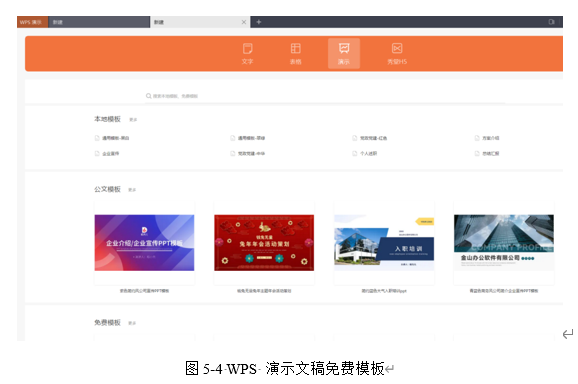This screenshot has height=384, width=578.
Task: Choose the red 兔年年会活动策划 thumbnail
Action: 264,243
